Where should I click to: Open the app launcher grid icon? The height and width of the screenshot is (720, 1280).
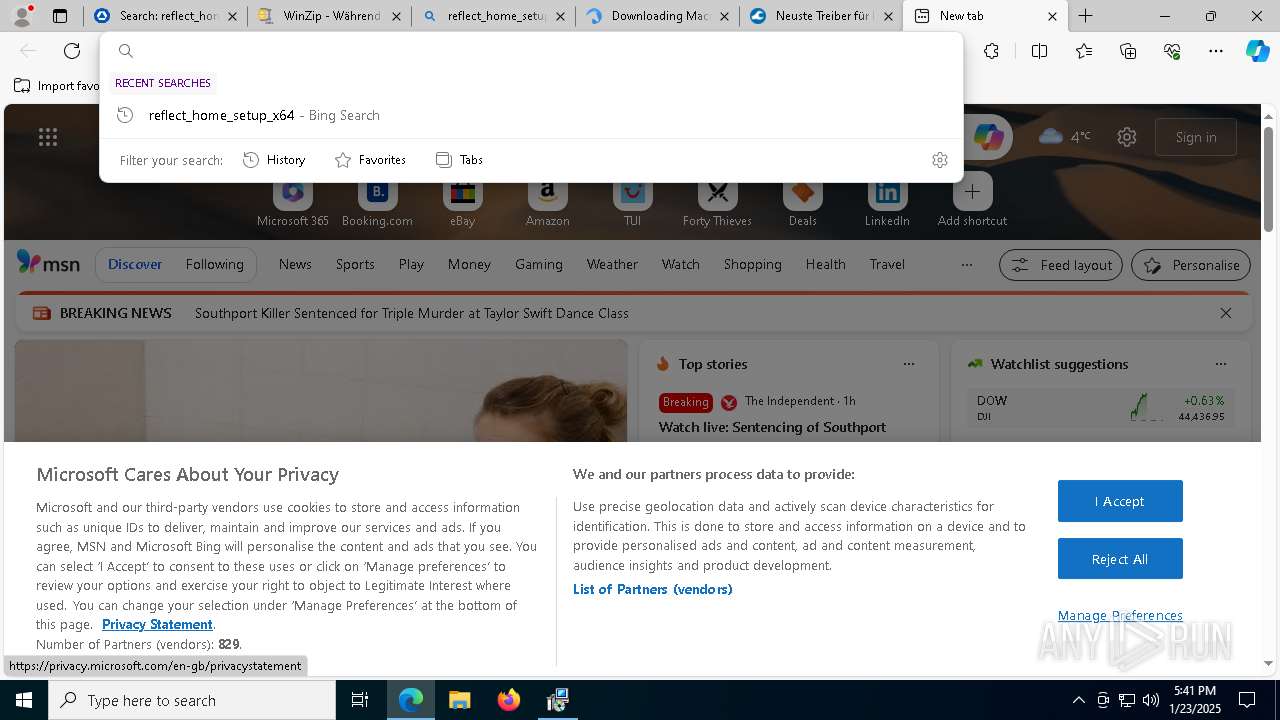[x=48, y=137]
